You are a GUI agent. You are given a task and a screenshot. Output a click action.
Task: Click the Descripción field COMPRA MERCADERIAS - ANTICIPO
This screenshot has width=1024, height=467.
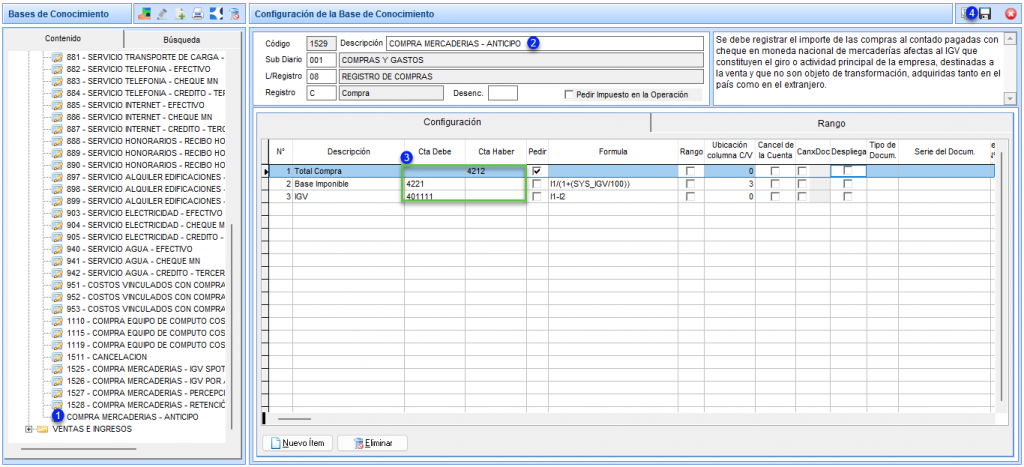click(x=544, y=44)
